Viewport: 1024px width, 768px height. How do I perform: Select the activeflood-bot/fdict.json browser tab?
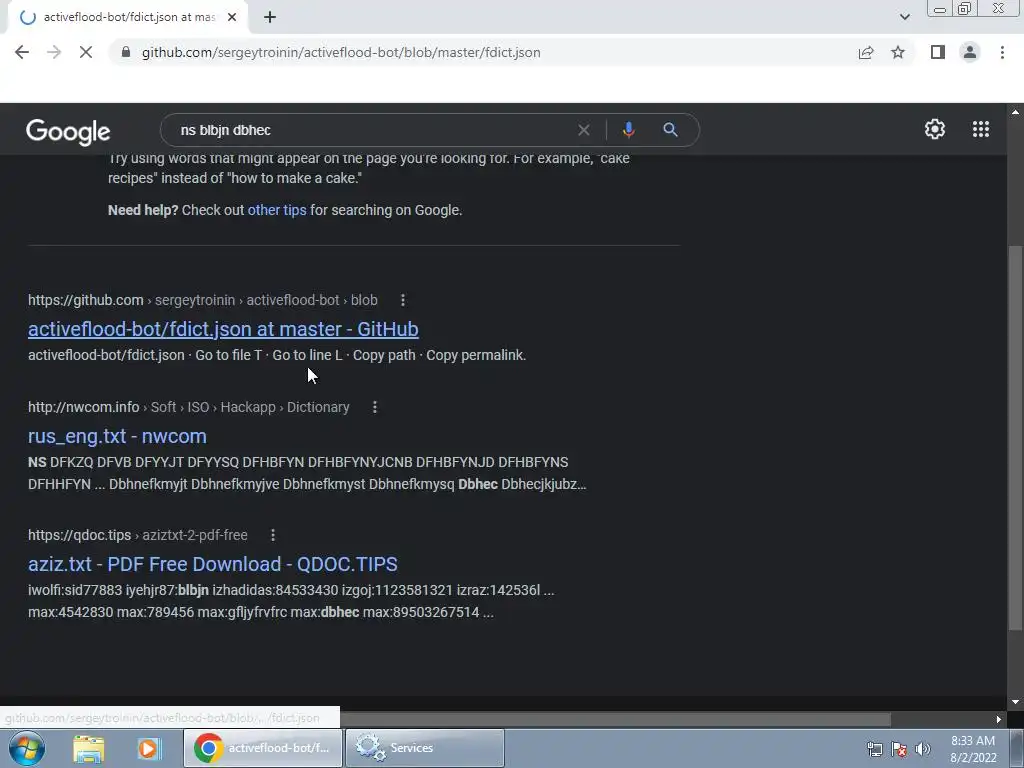click(128, 17)
